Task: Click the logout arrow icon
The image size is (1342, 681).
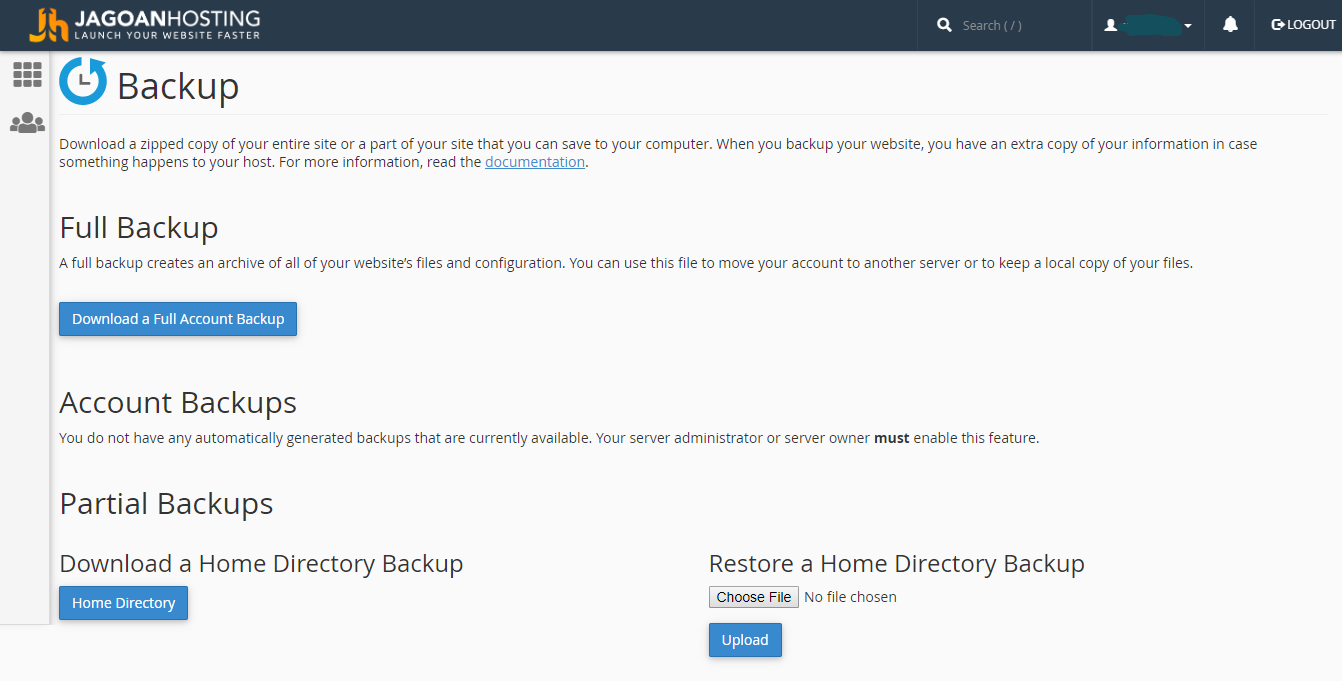Action: [x=1277, y=25]
